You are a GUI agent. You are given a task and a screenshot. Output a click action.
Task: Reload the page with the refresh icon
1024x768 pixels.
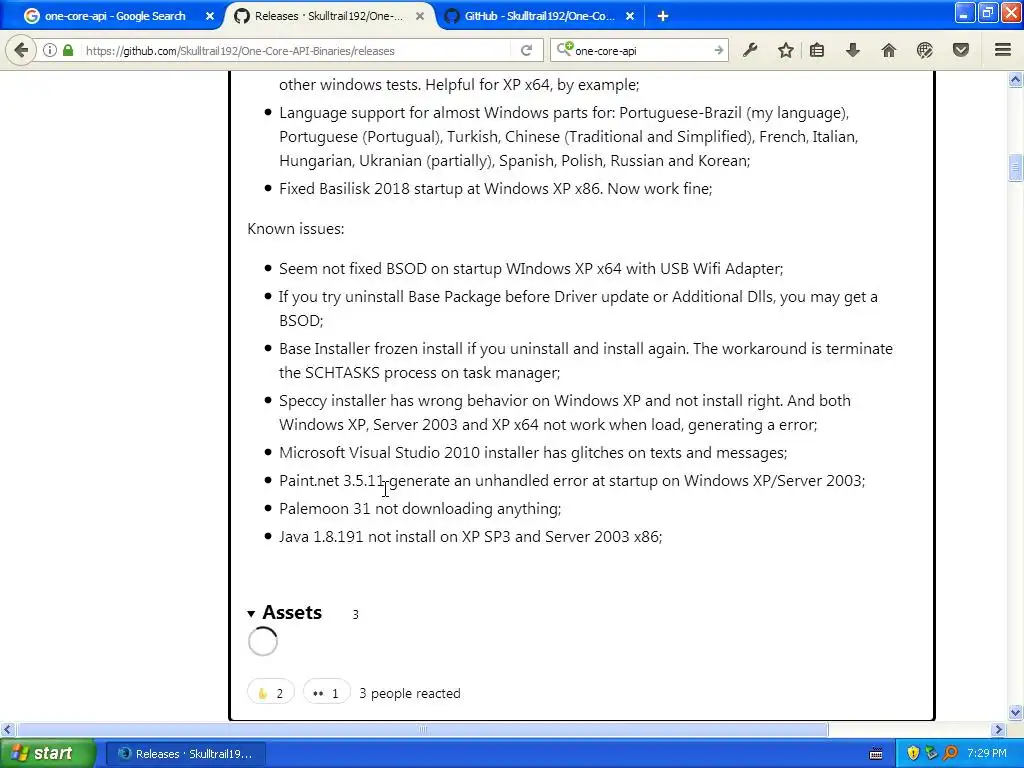pos(526,50)
